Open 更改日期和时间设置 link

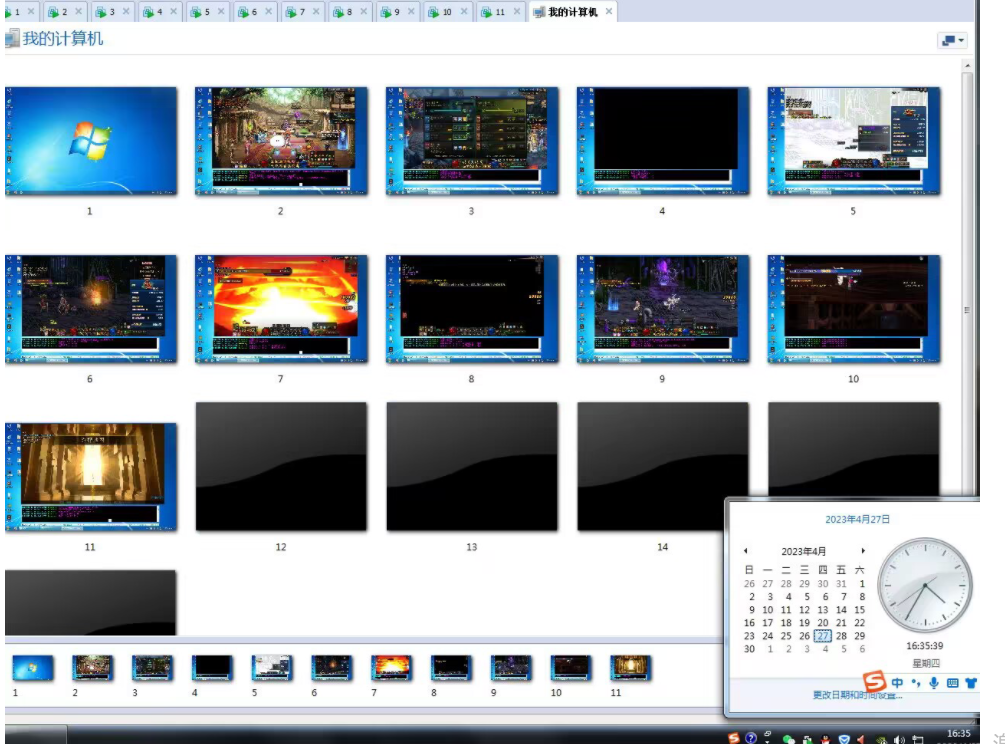pos(858,695)
